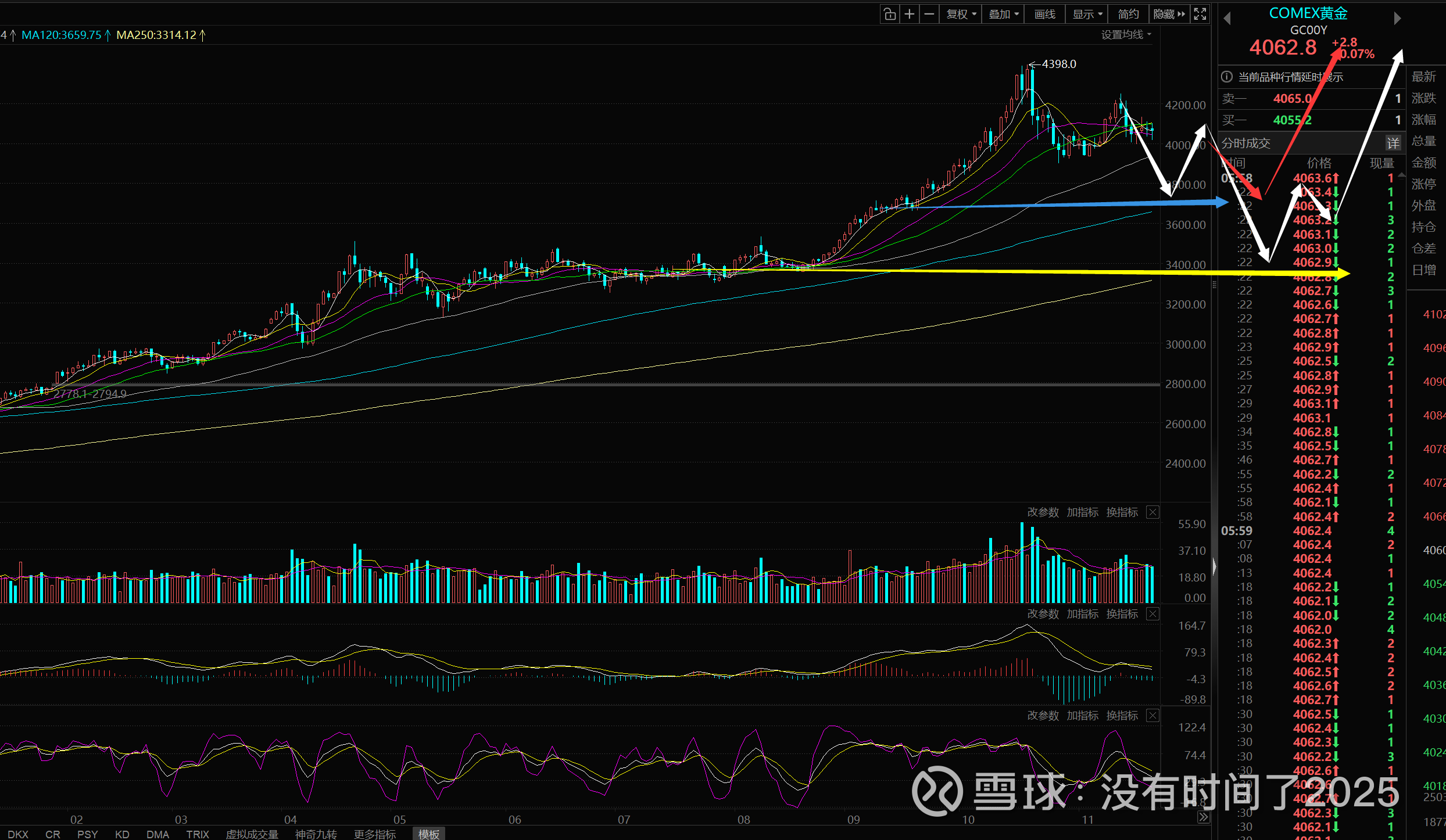Zoom in chart with plus icon
The height and width of the screenshot is (840, 1446).
pos(910,14)
